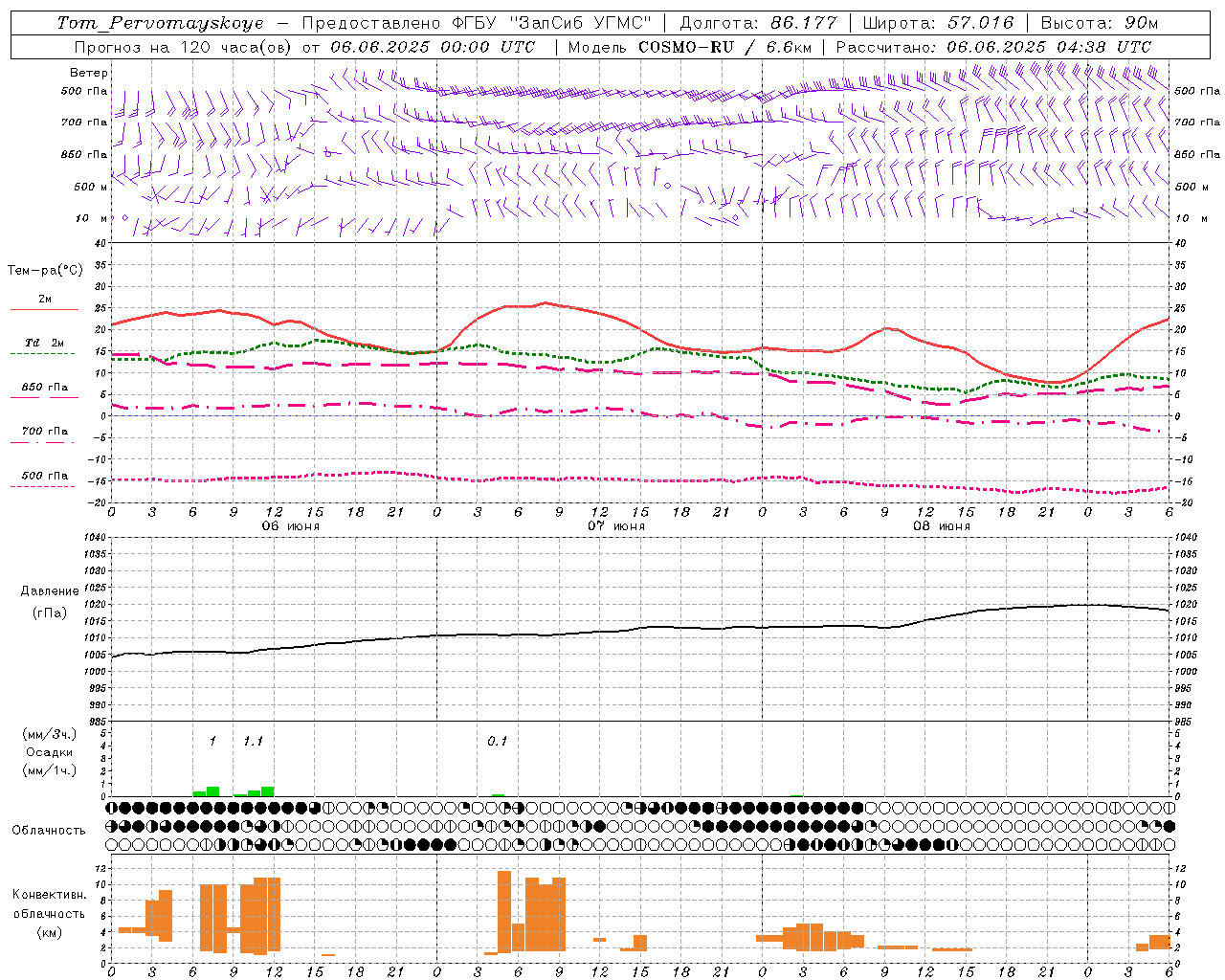Click the solid red line under the '2м' legend
Image resolution: width=1225 pixels, height=980 pixels.
click(x=44, y=309)
